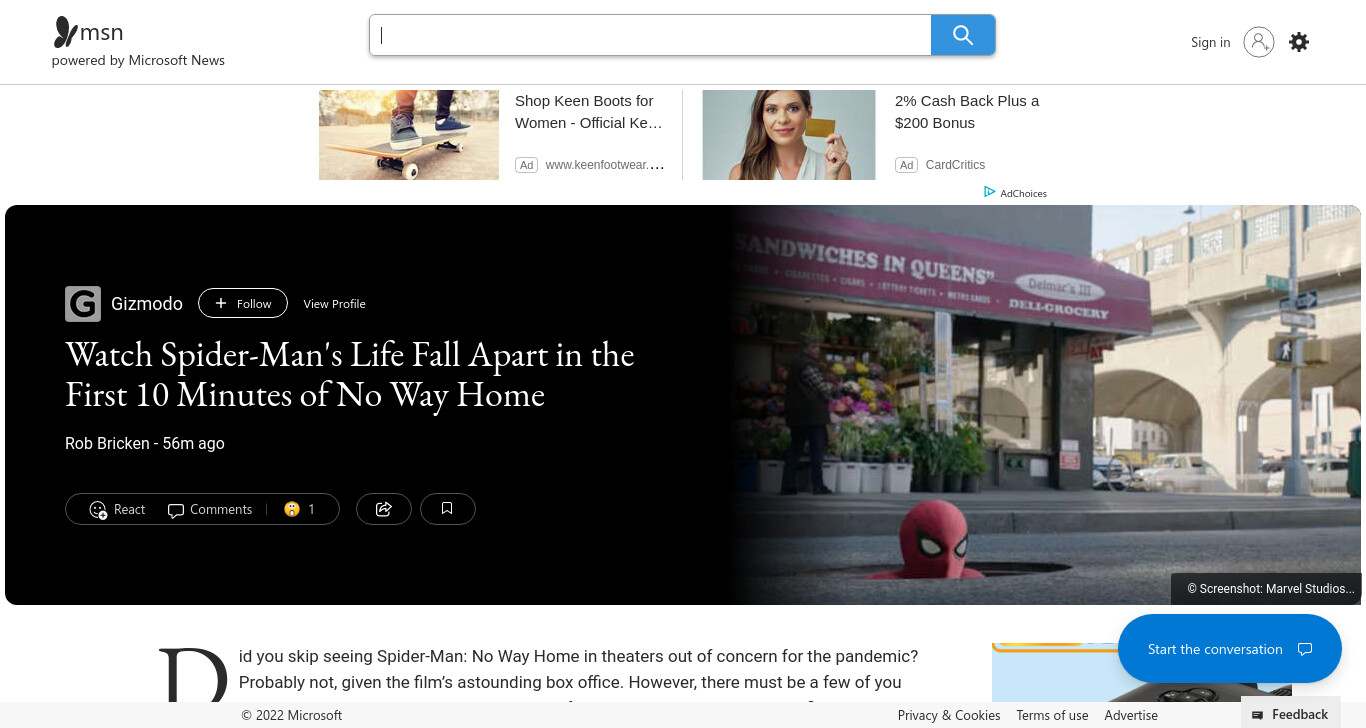
Task: Open the Keen Boots ad text
Action: point(589,112)
